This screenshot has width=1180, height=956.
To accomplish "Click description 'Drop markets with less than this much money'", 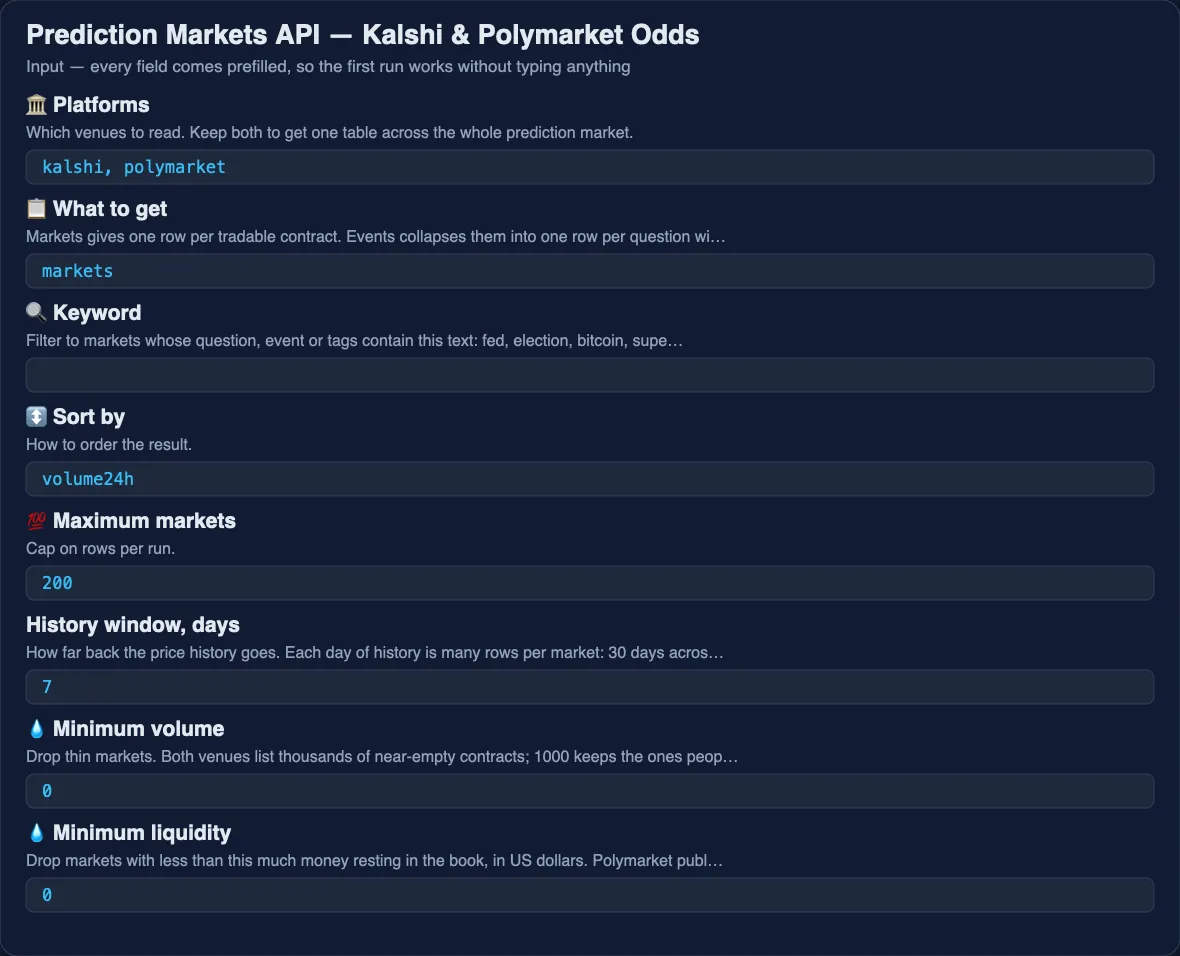I will (375, 860).
